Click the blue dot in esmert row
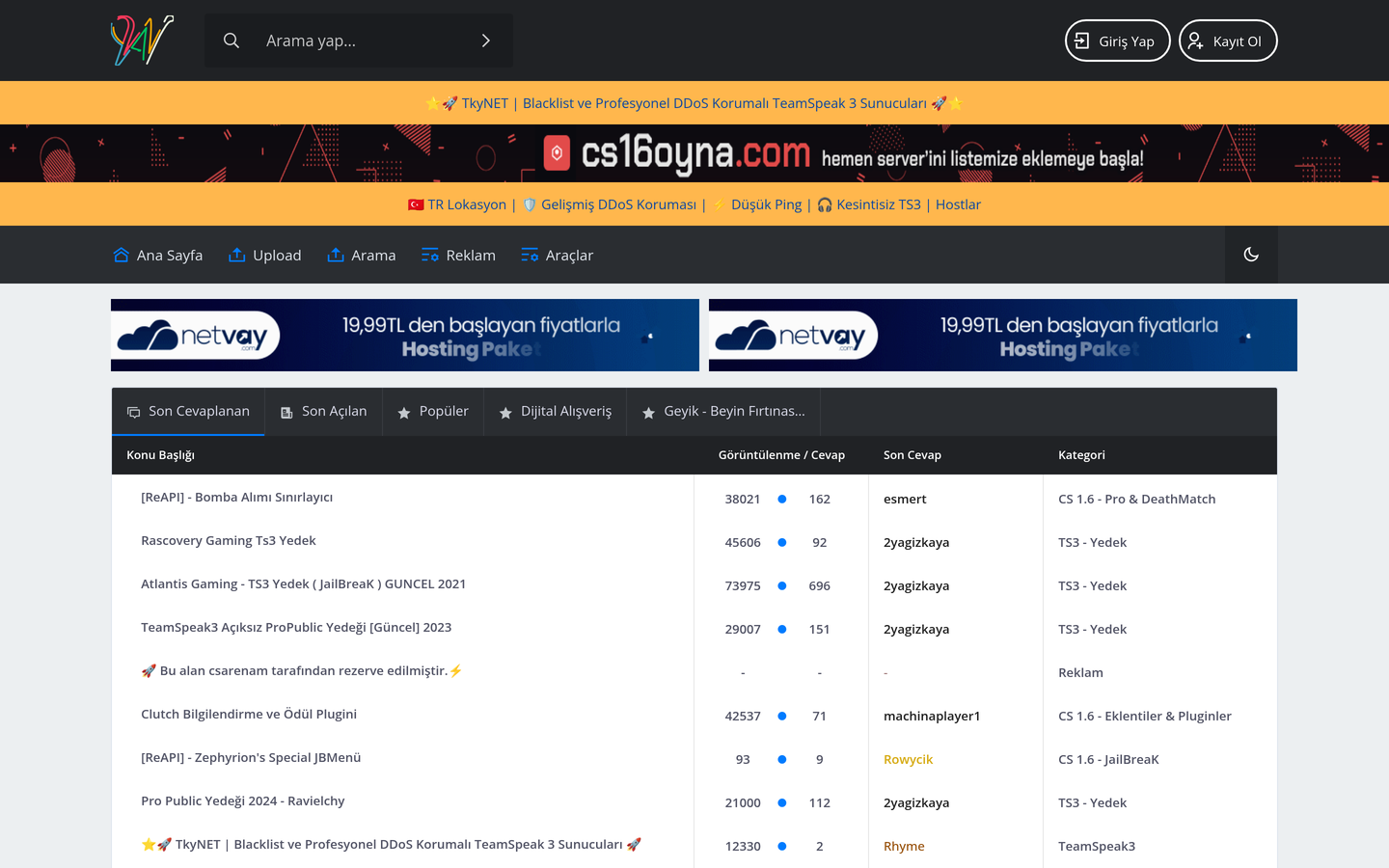The width and height of the screenshot is (1389, 868). click(782, 499)
